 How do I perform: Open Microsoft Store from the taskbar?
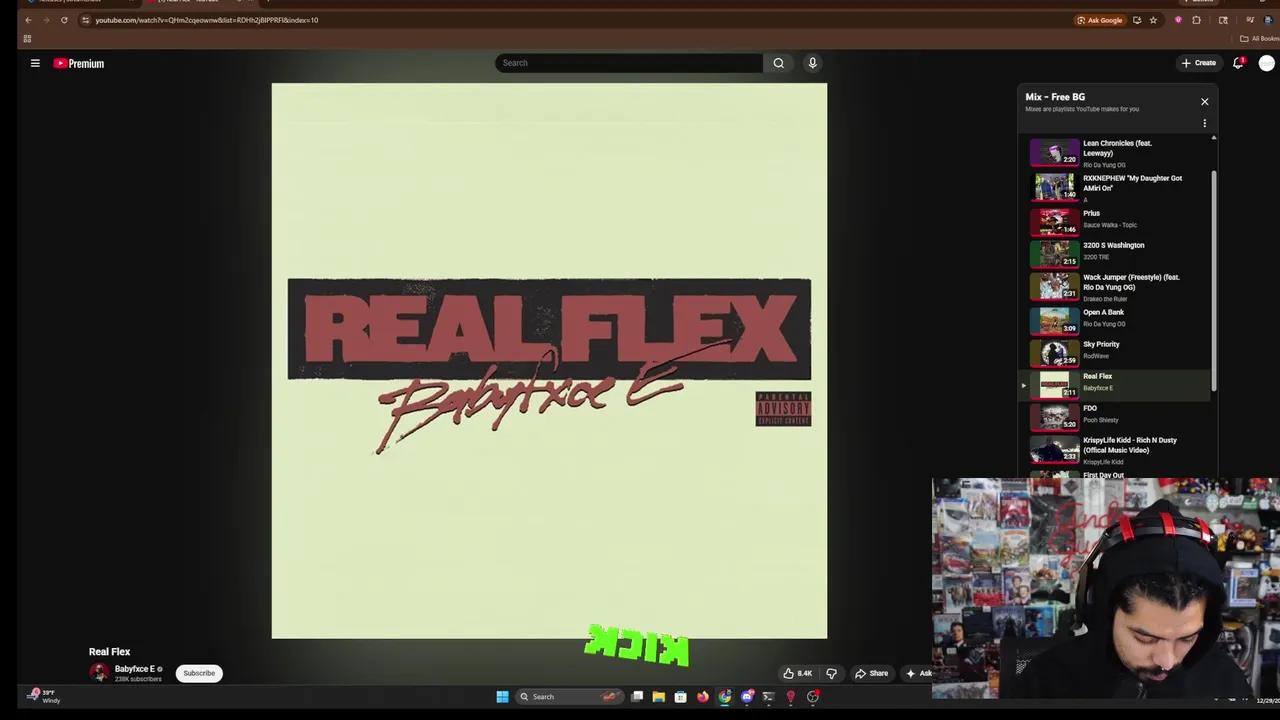pos(680,697)
